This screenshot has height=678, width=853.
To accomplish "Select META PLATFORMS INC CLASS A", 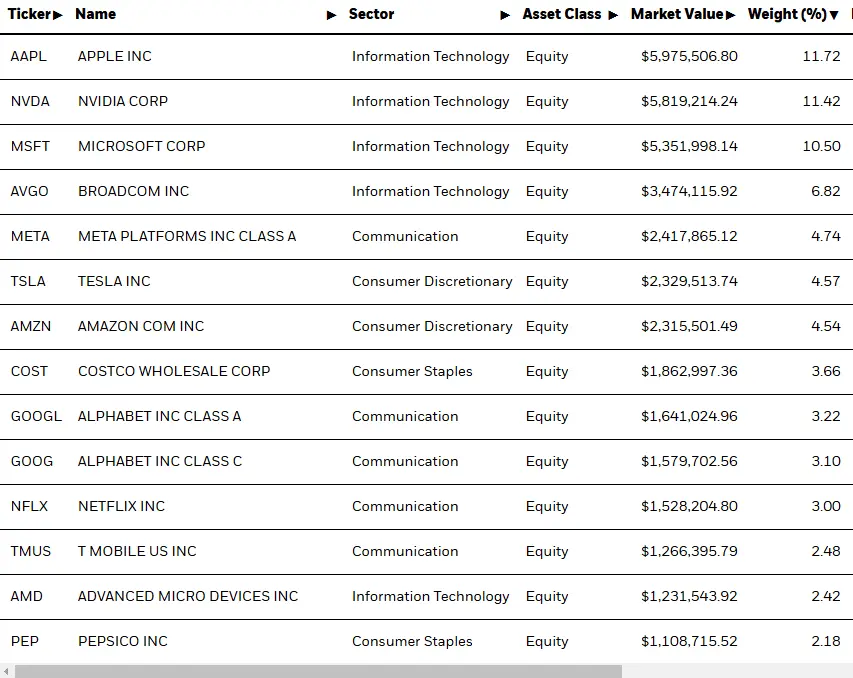I will pyautogui.click(x=187, y=236).
